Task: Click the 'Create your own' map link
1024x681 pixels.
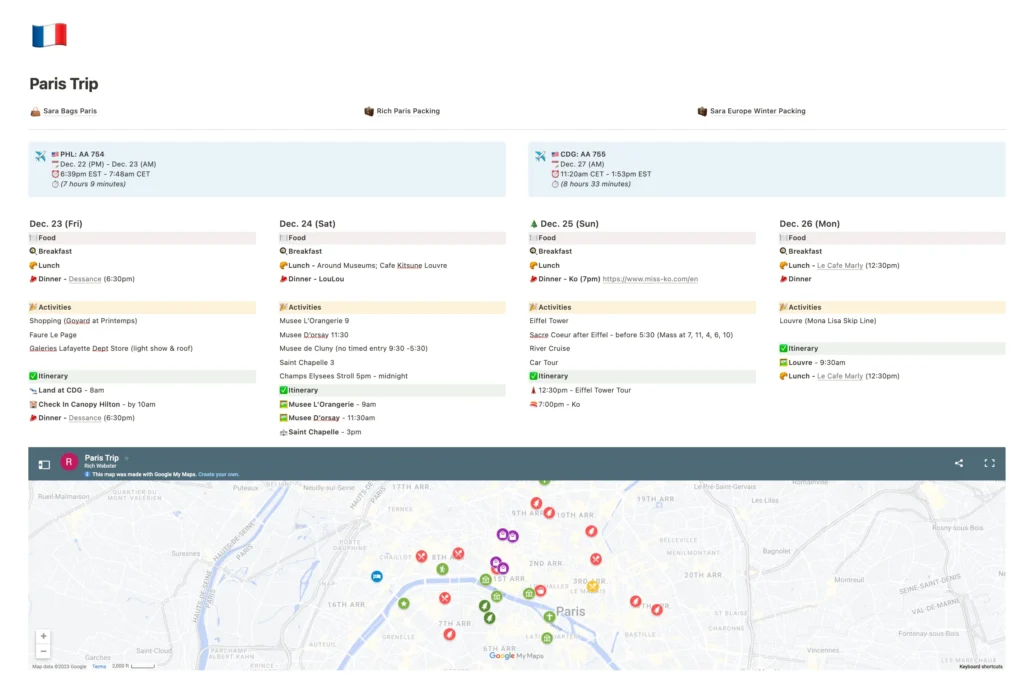Action: pyautogui.click(x=219, y=475)
